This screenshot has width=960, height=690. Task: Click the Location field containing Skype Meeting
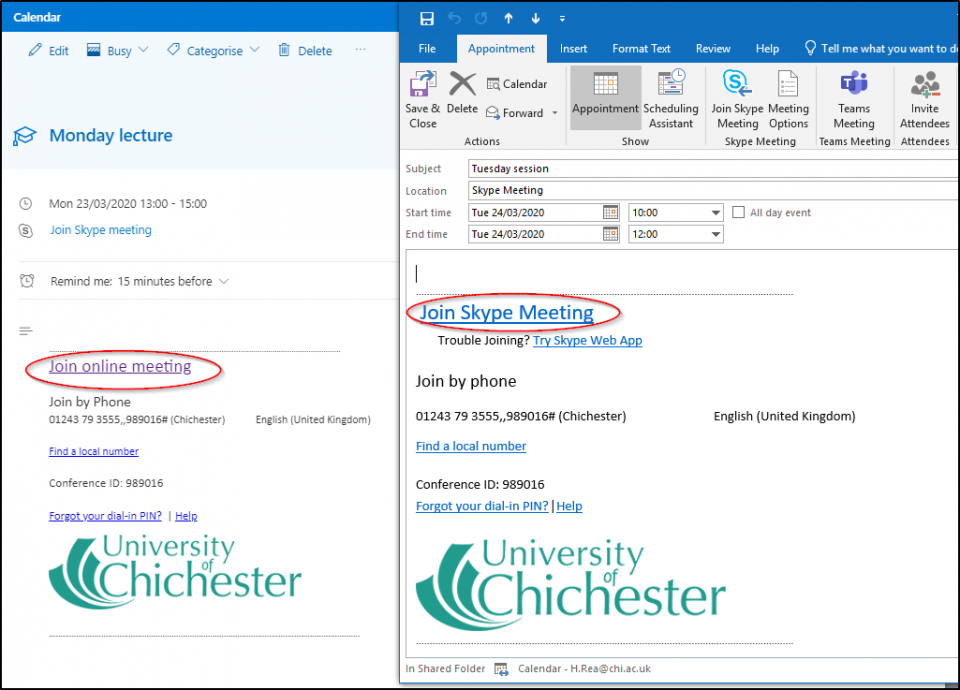pyautogui.click(x=713, y=190)
